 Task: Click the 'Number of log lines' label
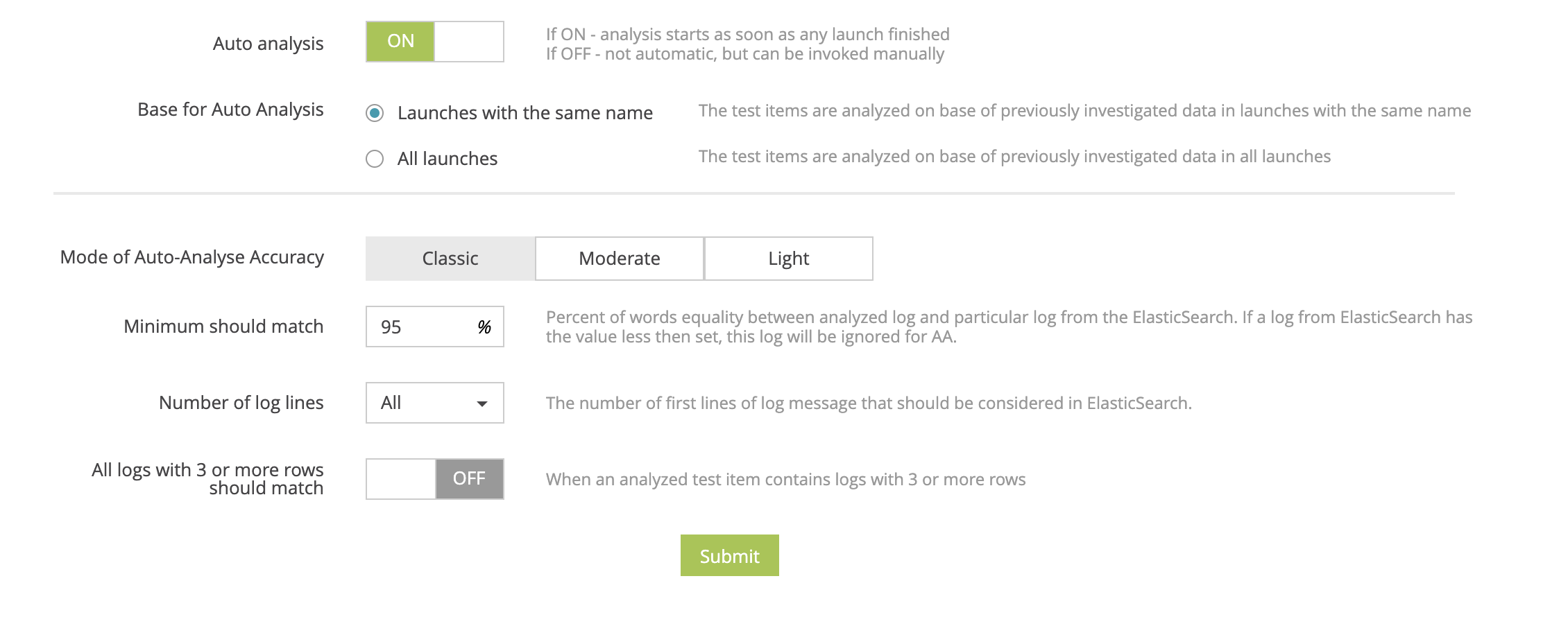pos(241,403)
